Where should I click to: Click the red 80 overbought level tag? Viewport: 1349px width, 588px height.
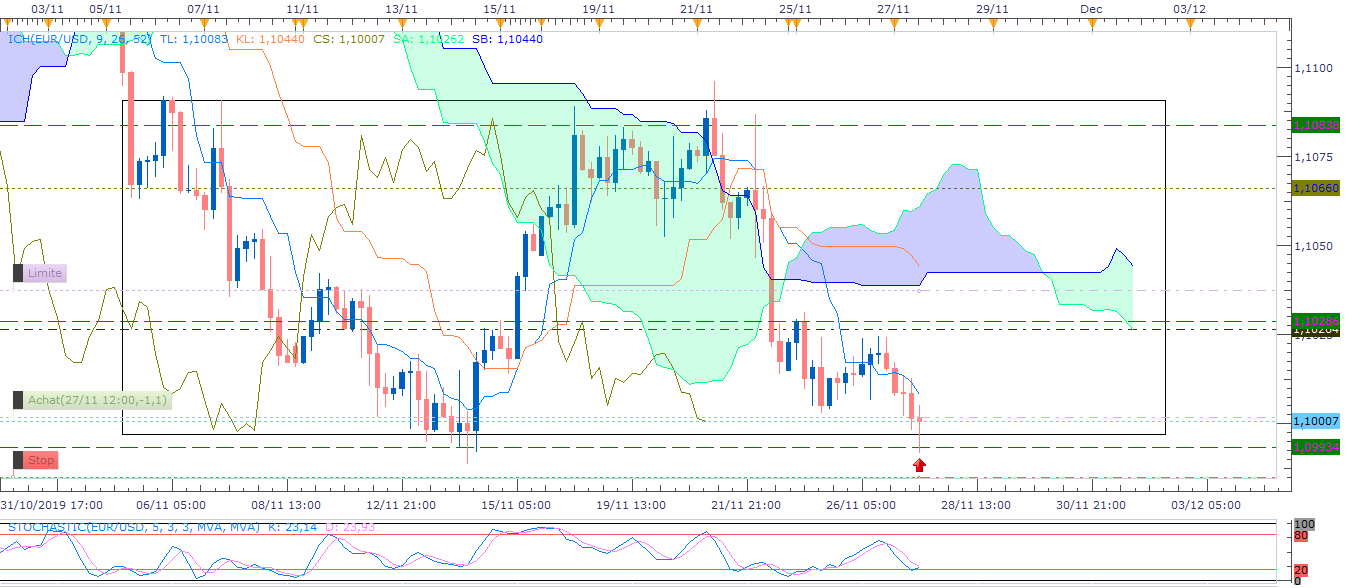[1300, 535]
